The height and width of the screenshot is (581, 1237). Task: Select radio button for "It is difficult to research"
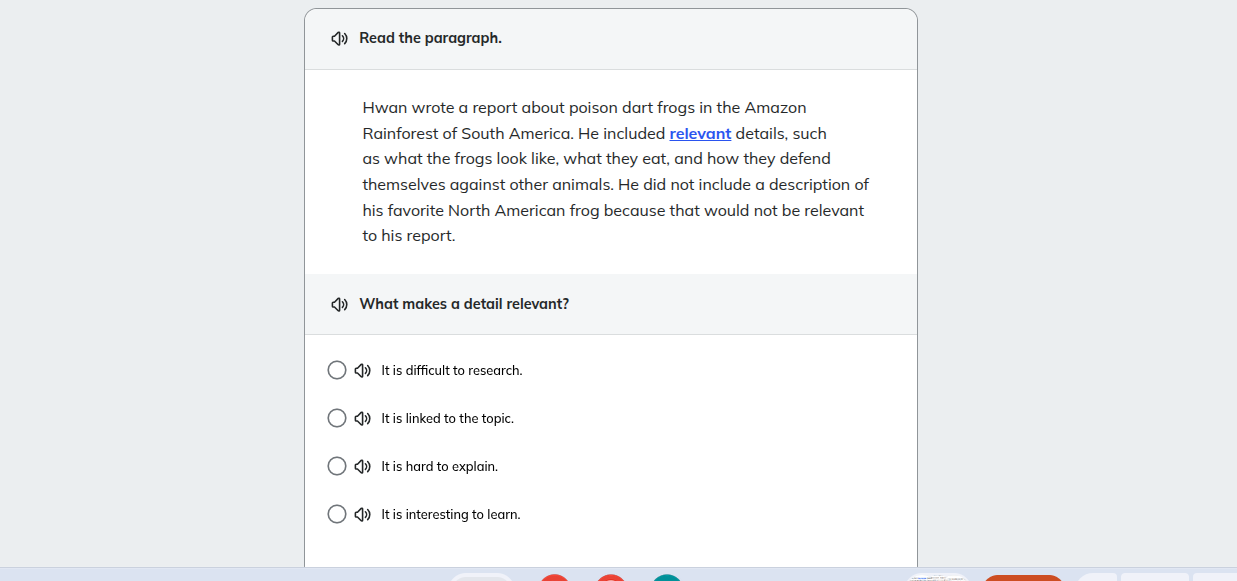coord(337,371)
